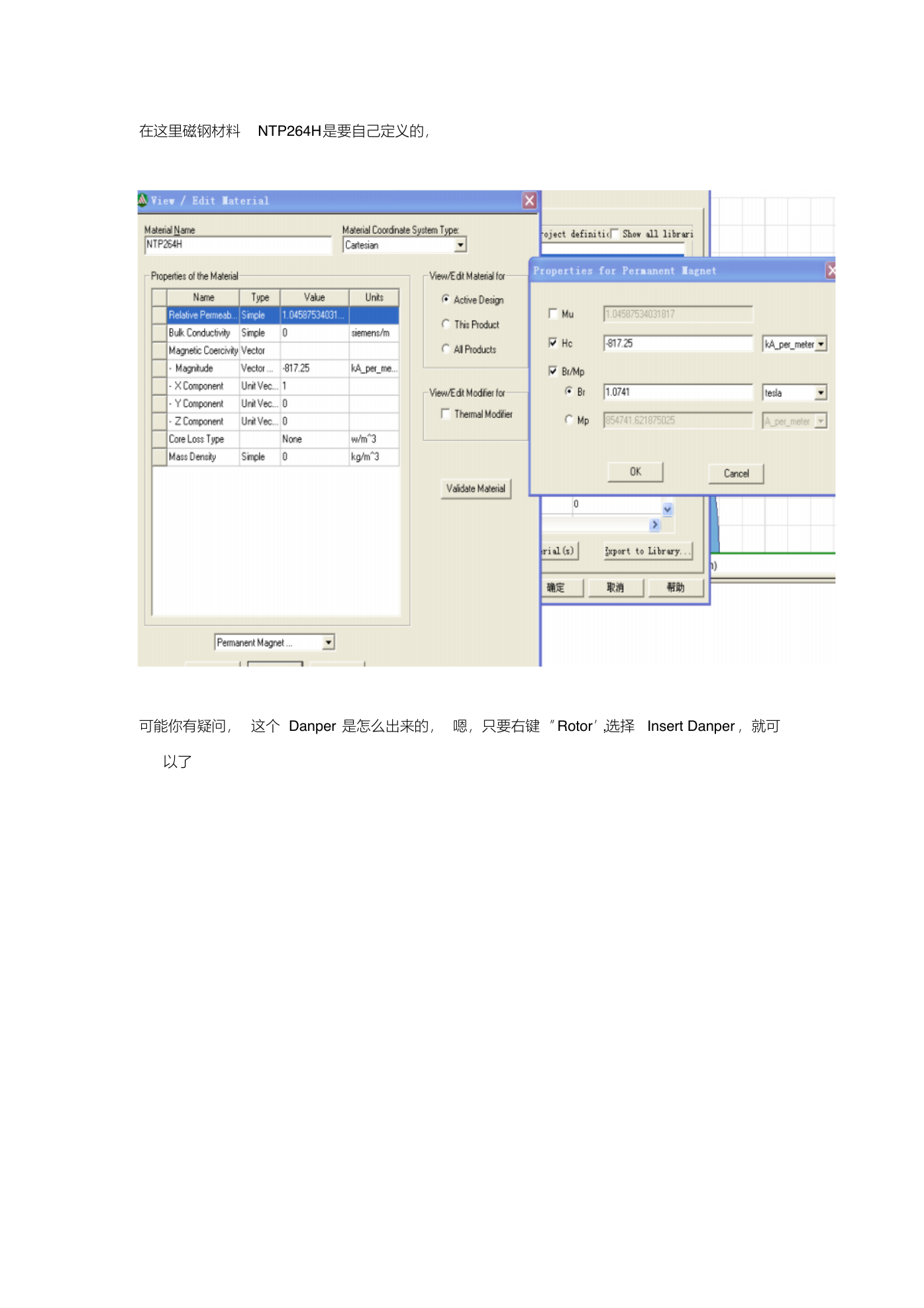Open the Mp unit A_per_meter dropdown
The width and height of the screenshot is (924, 1308).
[x=821, y=421]
